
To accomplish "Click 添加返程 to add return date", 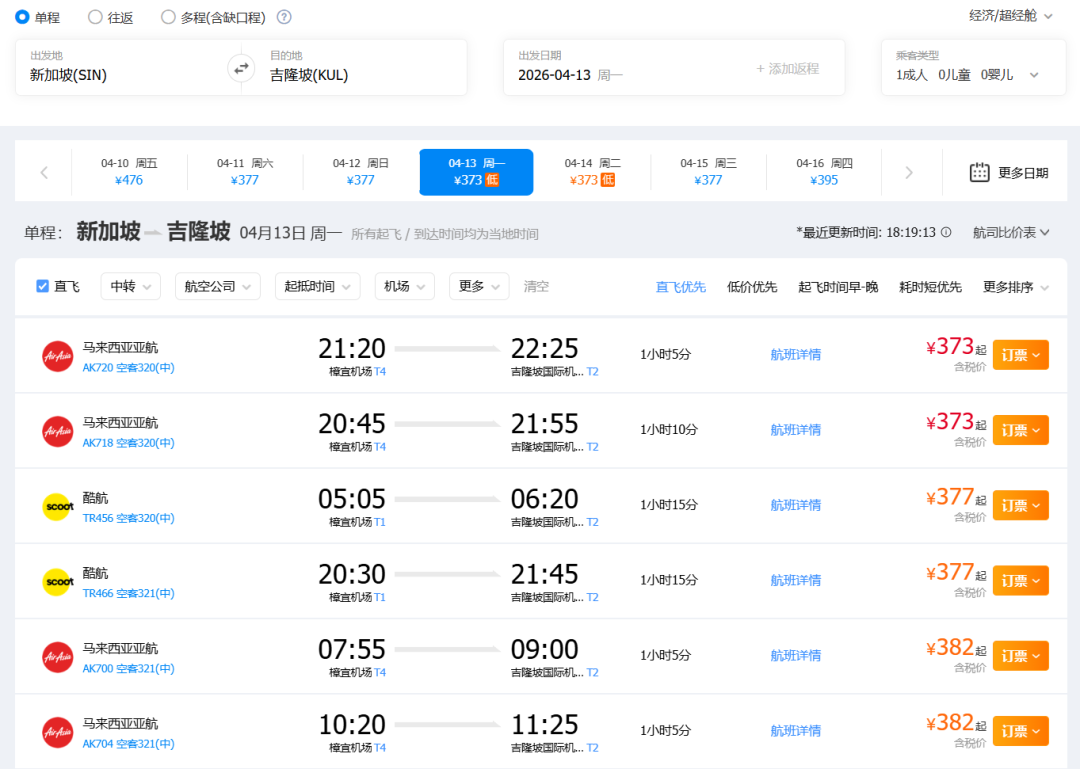I will (x=787, y=68).
